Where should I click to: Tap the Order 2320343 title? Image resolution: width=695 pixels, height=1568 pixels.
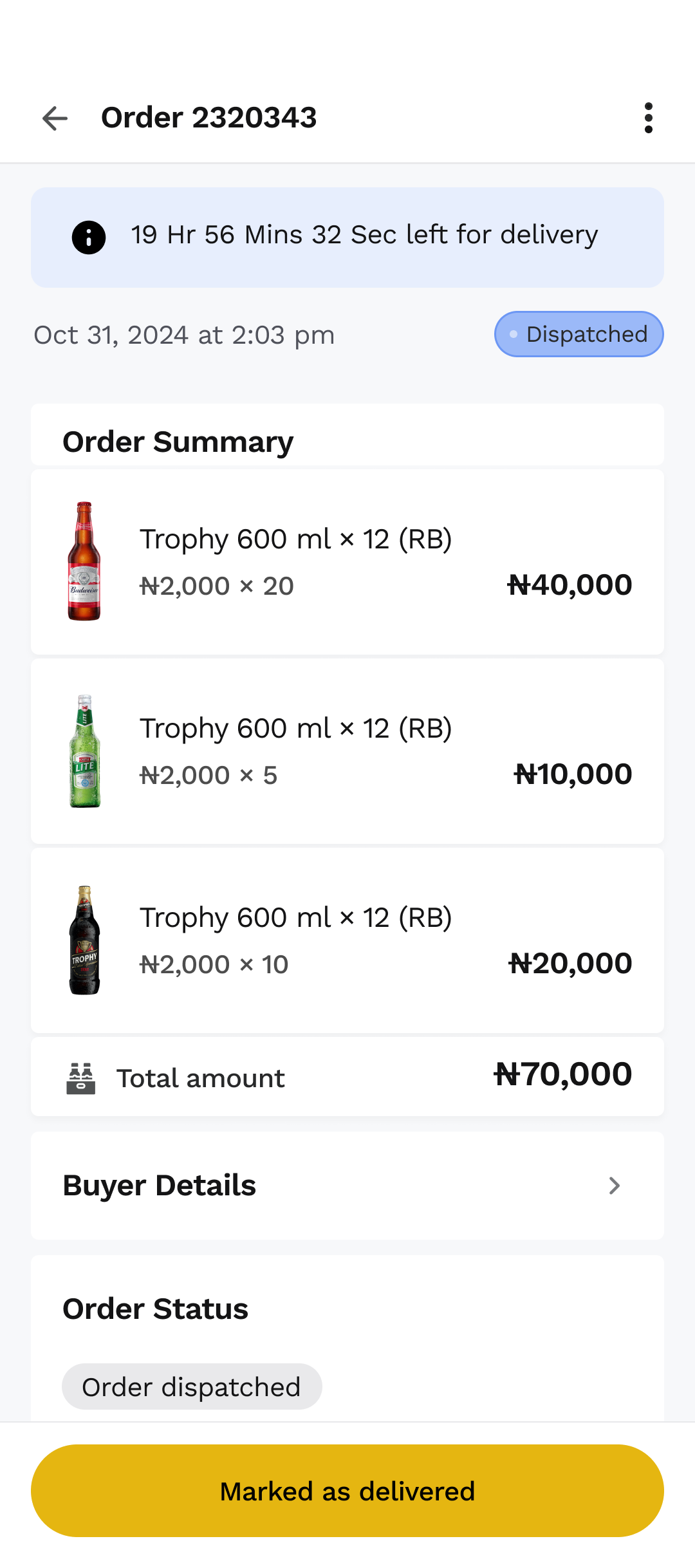coord(209,118)
